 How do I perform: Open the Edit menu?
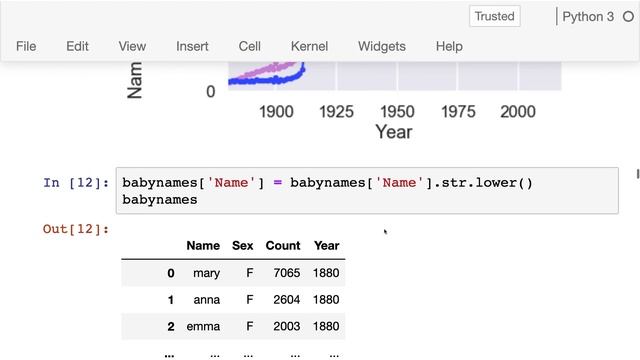coord(77,46)
